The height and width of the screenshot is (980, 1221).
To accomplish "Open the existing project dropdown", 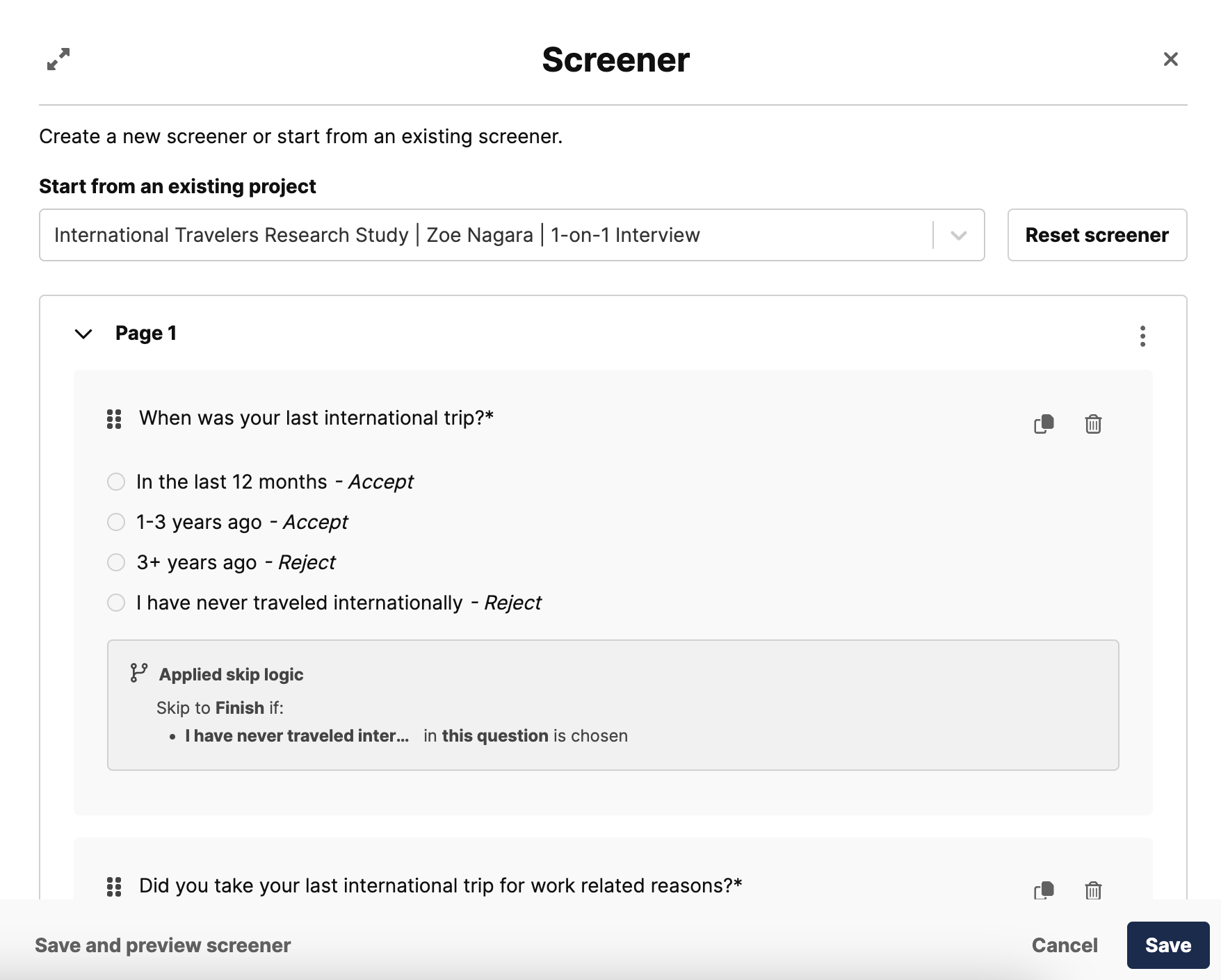I will [512, 235].
